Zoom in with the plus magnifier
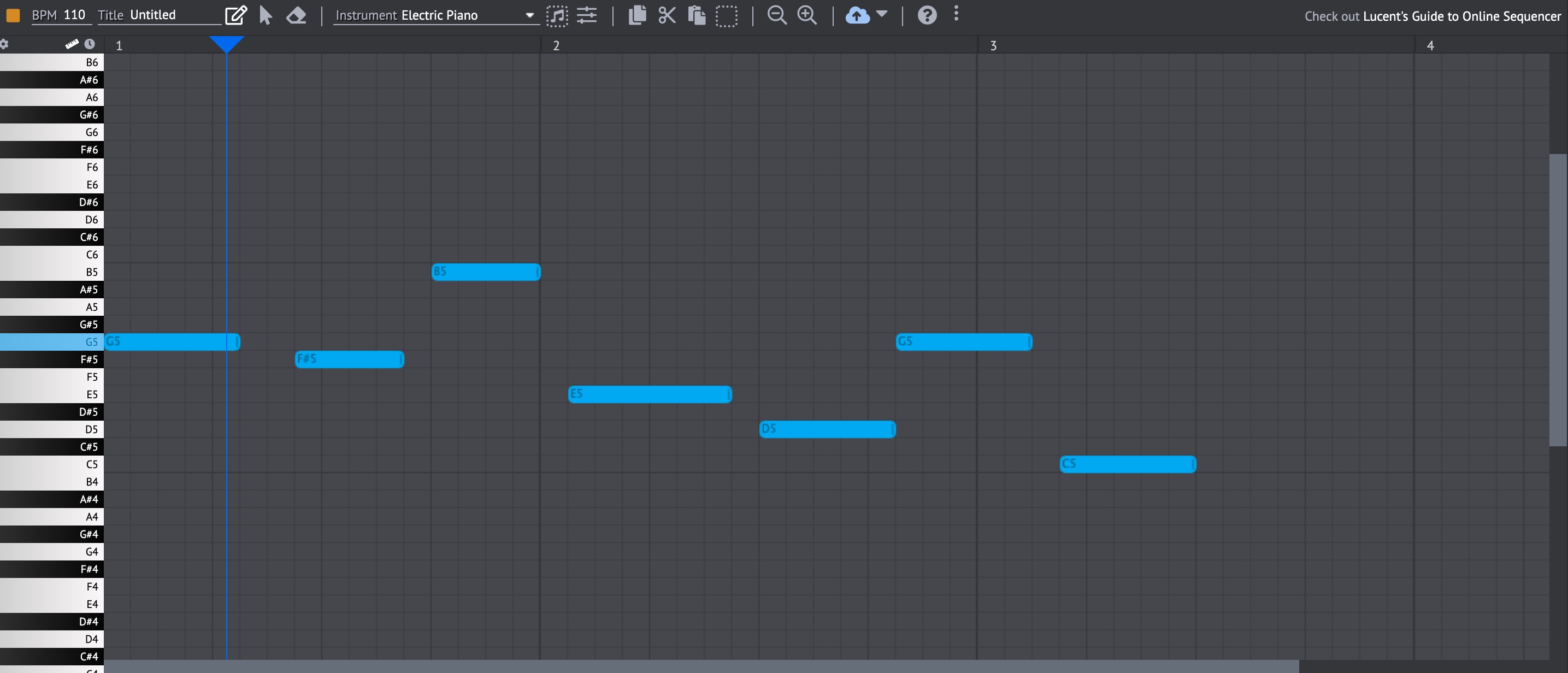The height and width of the screenshot is (673, 1568). 807,15
